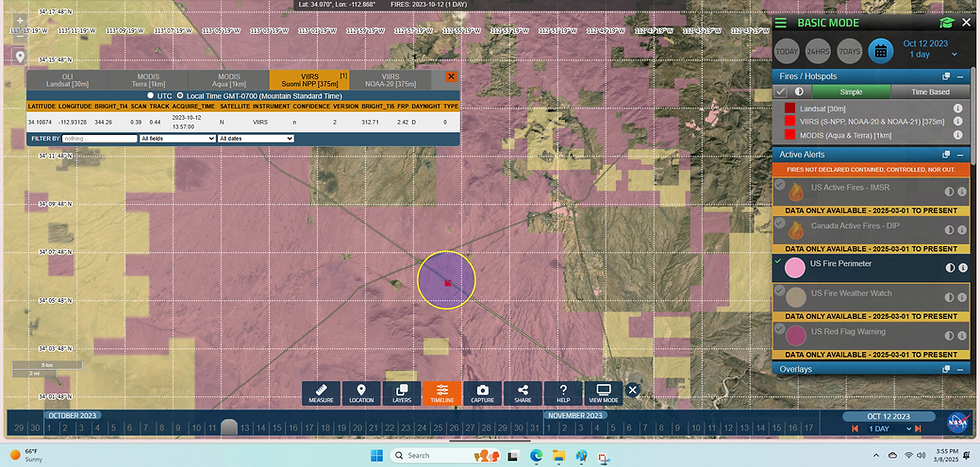Click the pink US Fire Perimeter swatch
This screenshot has width=980, height=467.
click(794, 268)
